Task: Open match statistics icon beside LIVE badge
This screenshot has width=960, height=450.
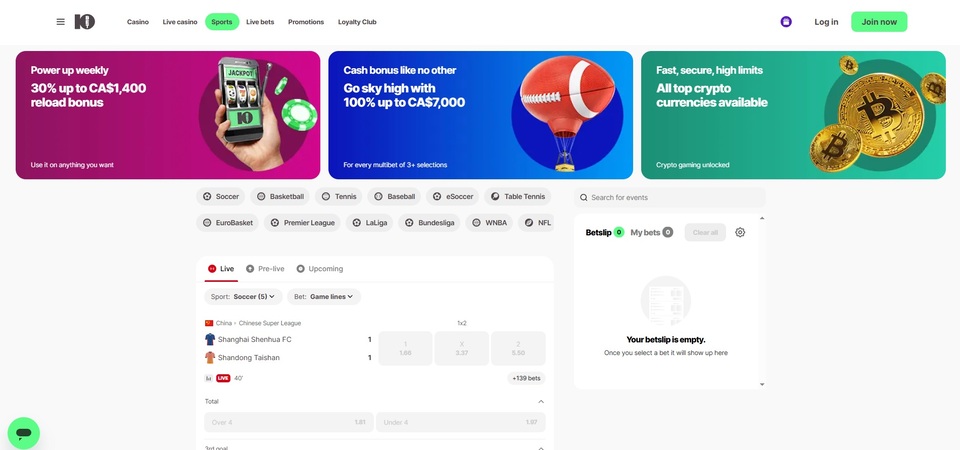Action: coord(209,378)
